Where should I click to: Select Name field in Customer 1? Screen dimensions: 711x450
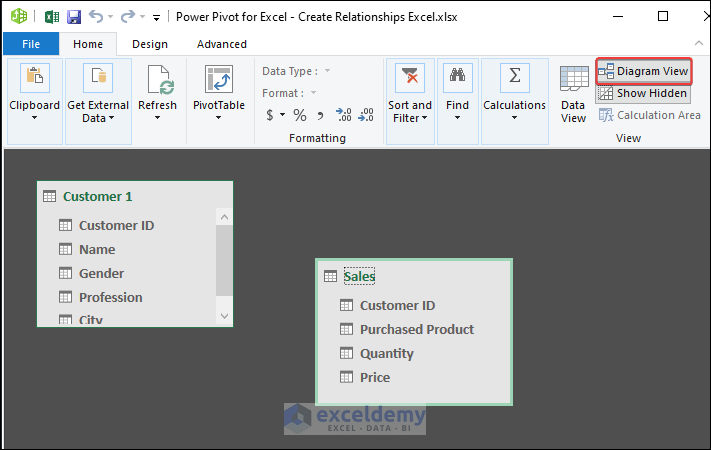[97, 249]
